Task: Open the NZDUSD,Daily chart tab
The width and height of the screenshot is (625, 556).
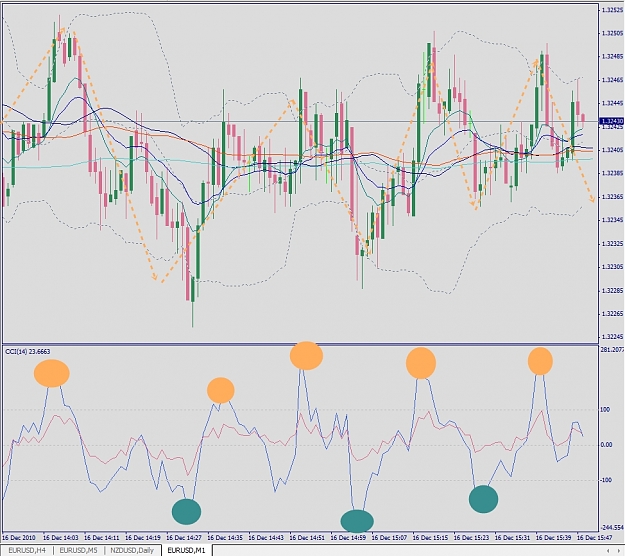Action: click(132, 550)
